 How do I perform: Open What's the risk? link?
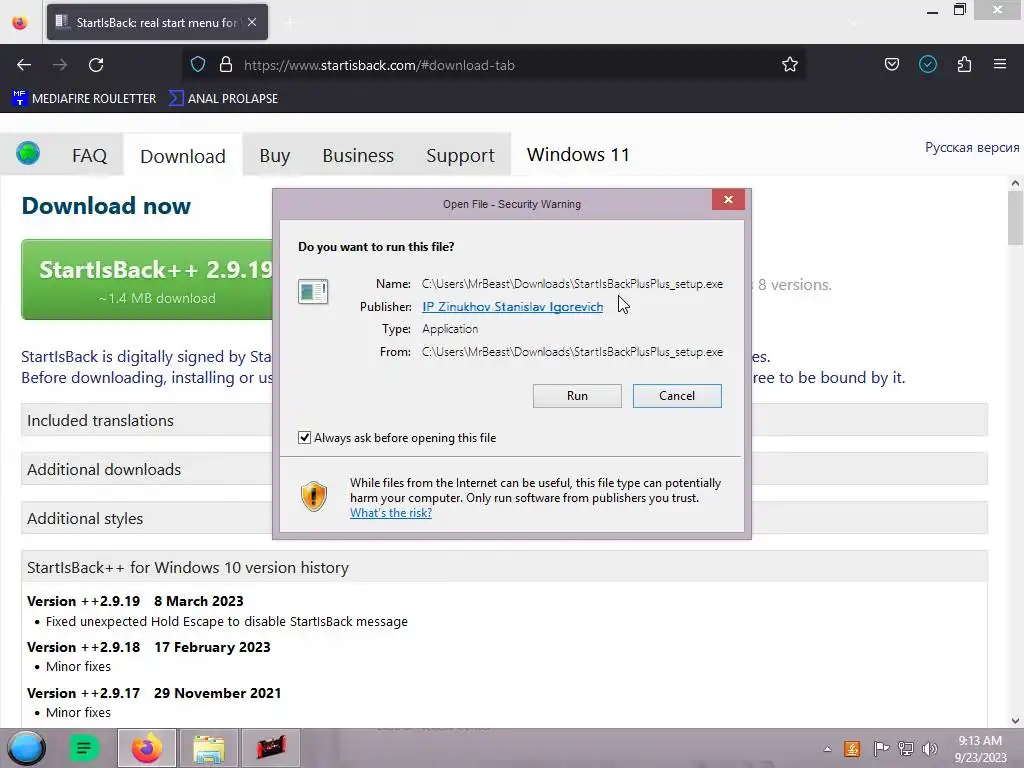pyautogui.click(x=391, y=513)
